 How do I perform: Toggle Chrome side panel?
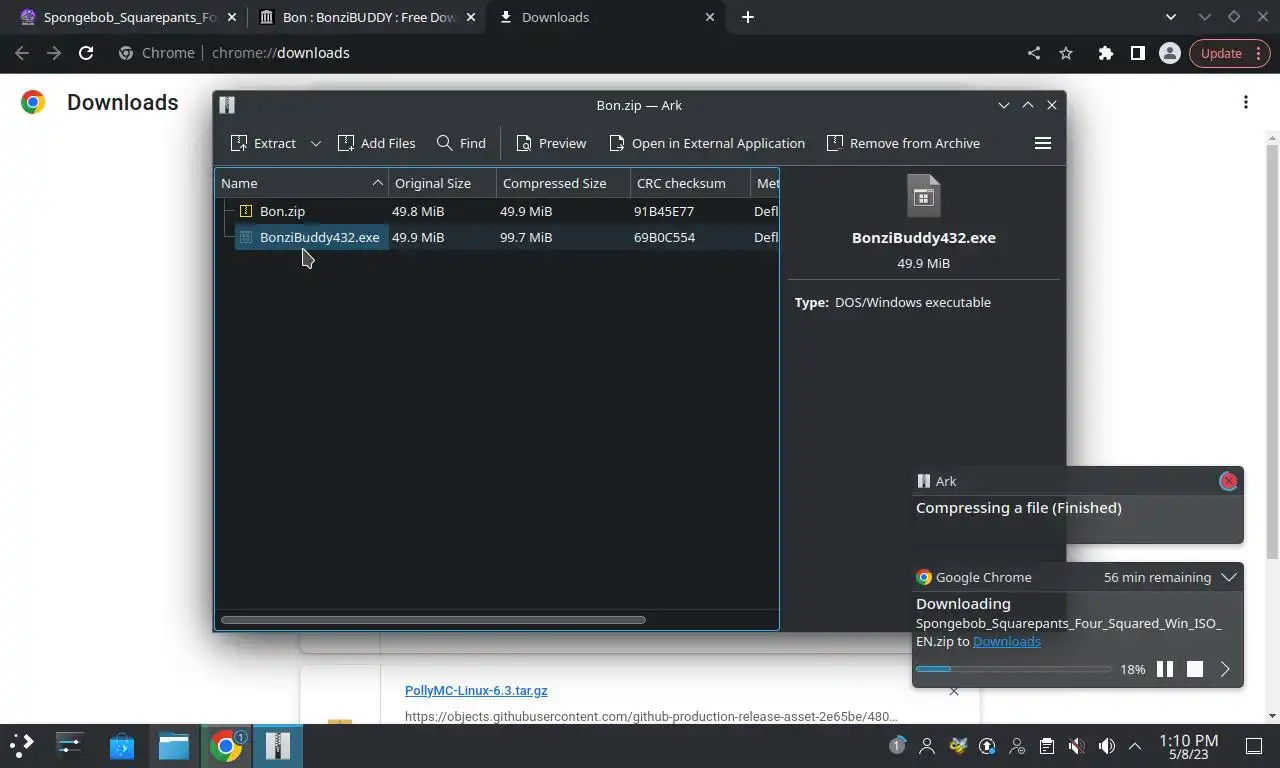pos(1137,53)
